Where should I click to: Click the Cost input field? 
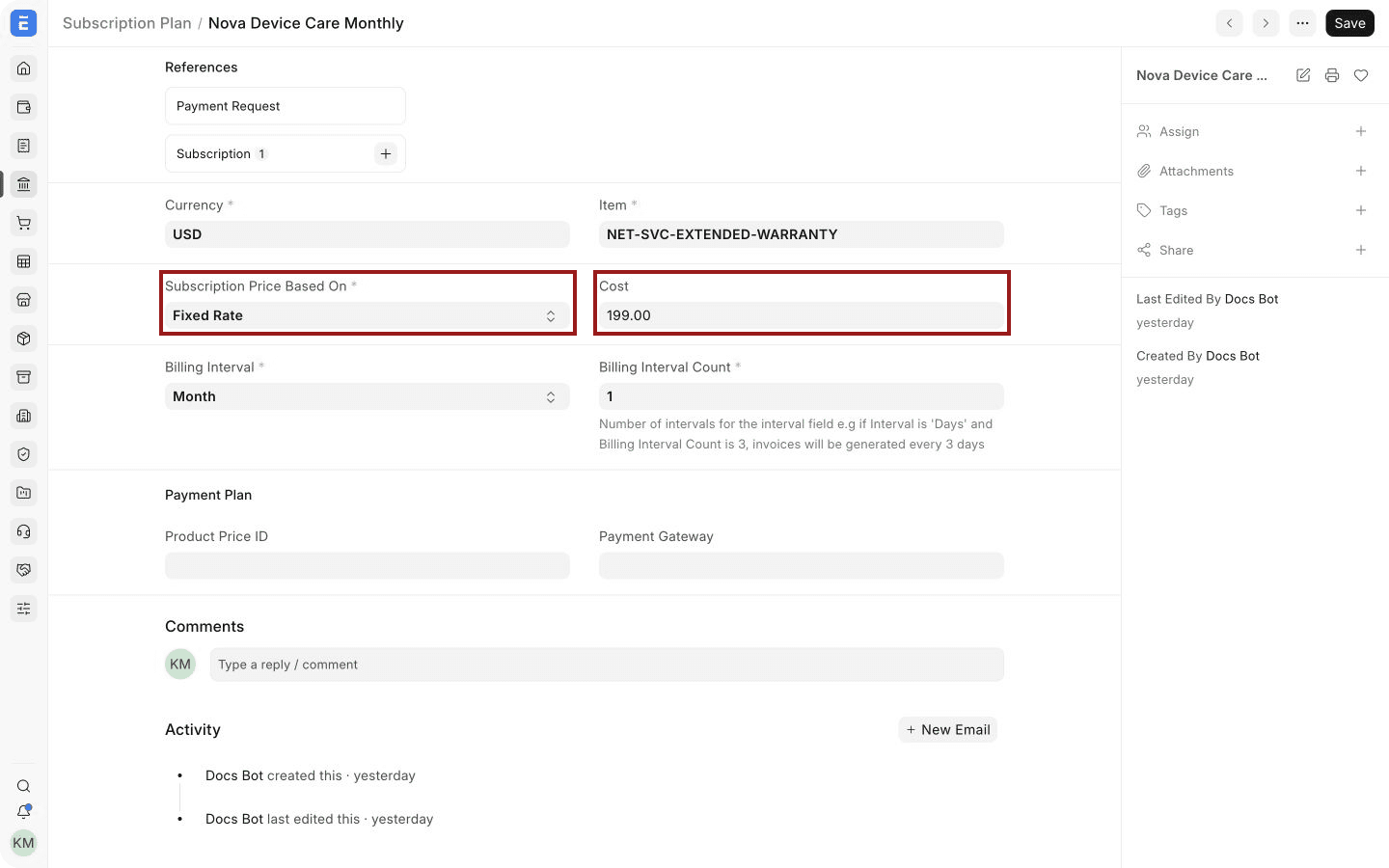click(802, 315)
